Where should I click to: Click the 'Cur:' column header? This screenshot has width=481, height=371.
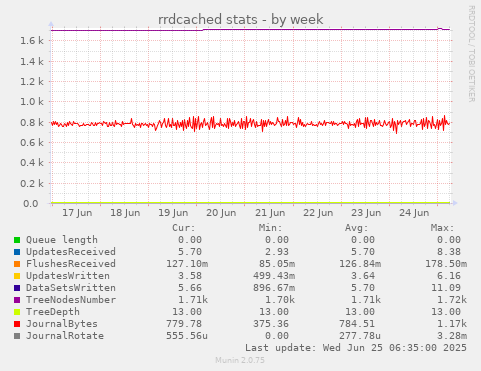point(183,228)
